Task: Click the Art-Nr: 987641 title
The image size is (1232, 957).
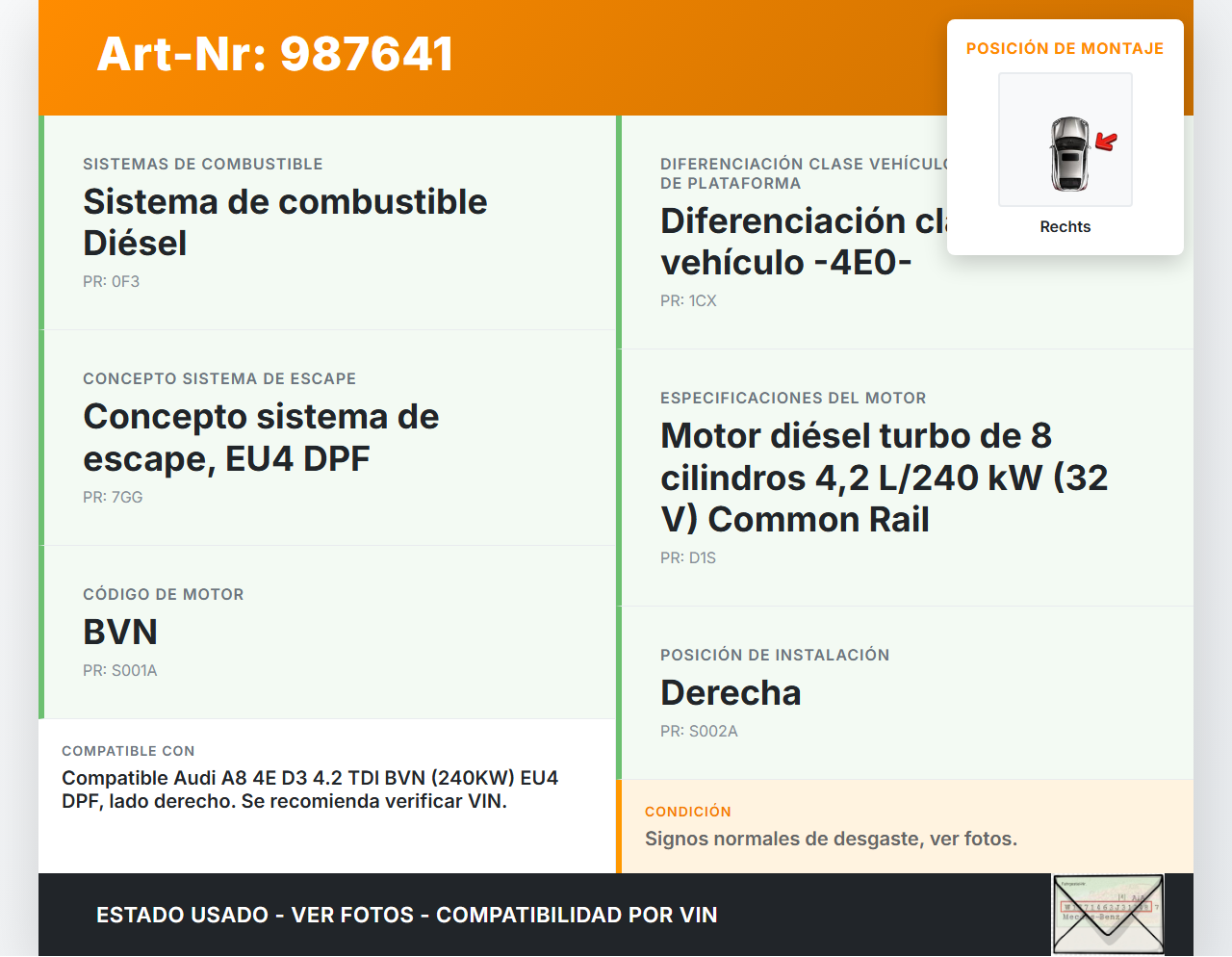Action: point(275,54)
